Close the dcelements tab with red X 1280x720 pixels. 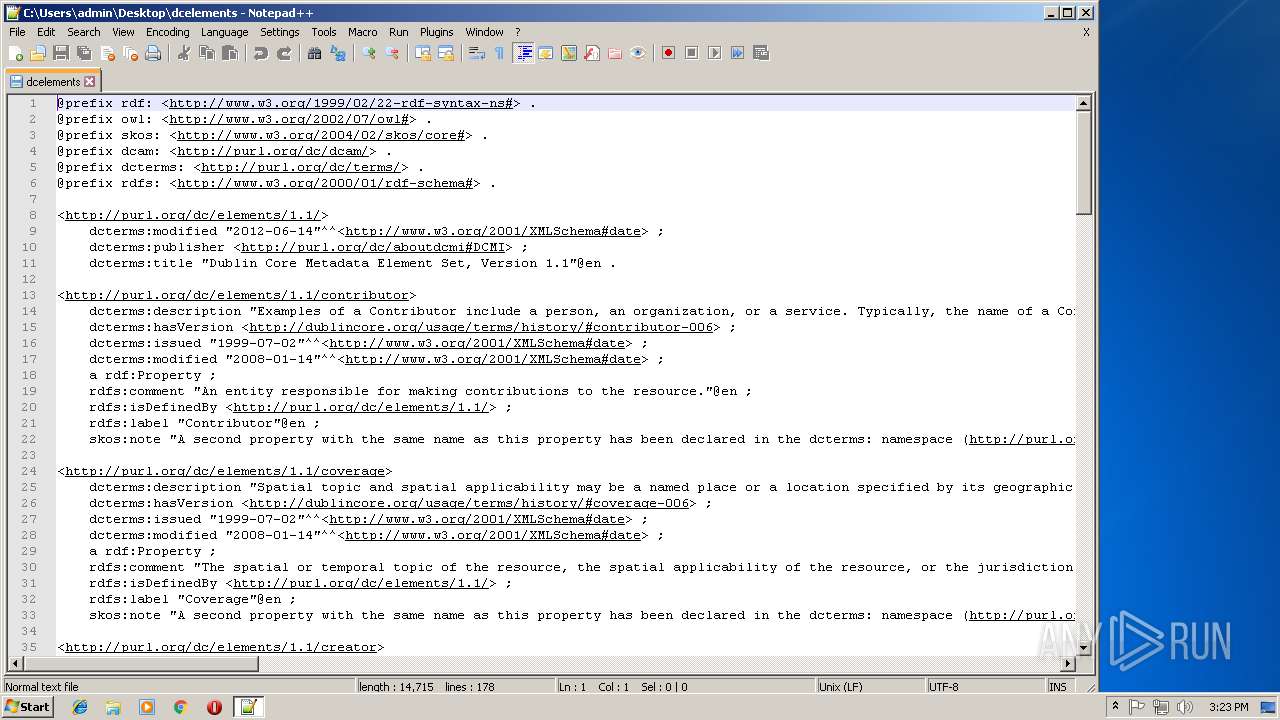(x=90, y=82)
